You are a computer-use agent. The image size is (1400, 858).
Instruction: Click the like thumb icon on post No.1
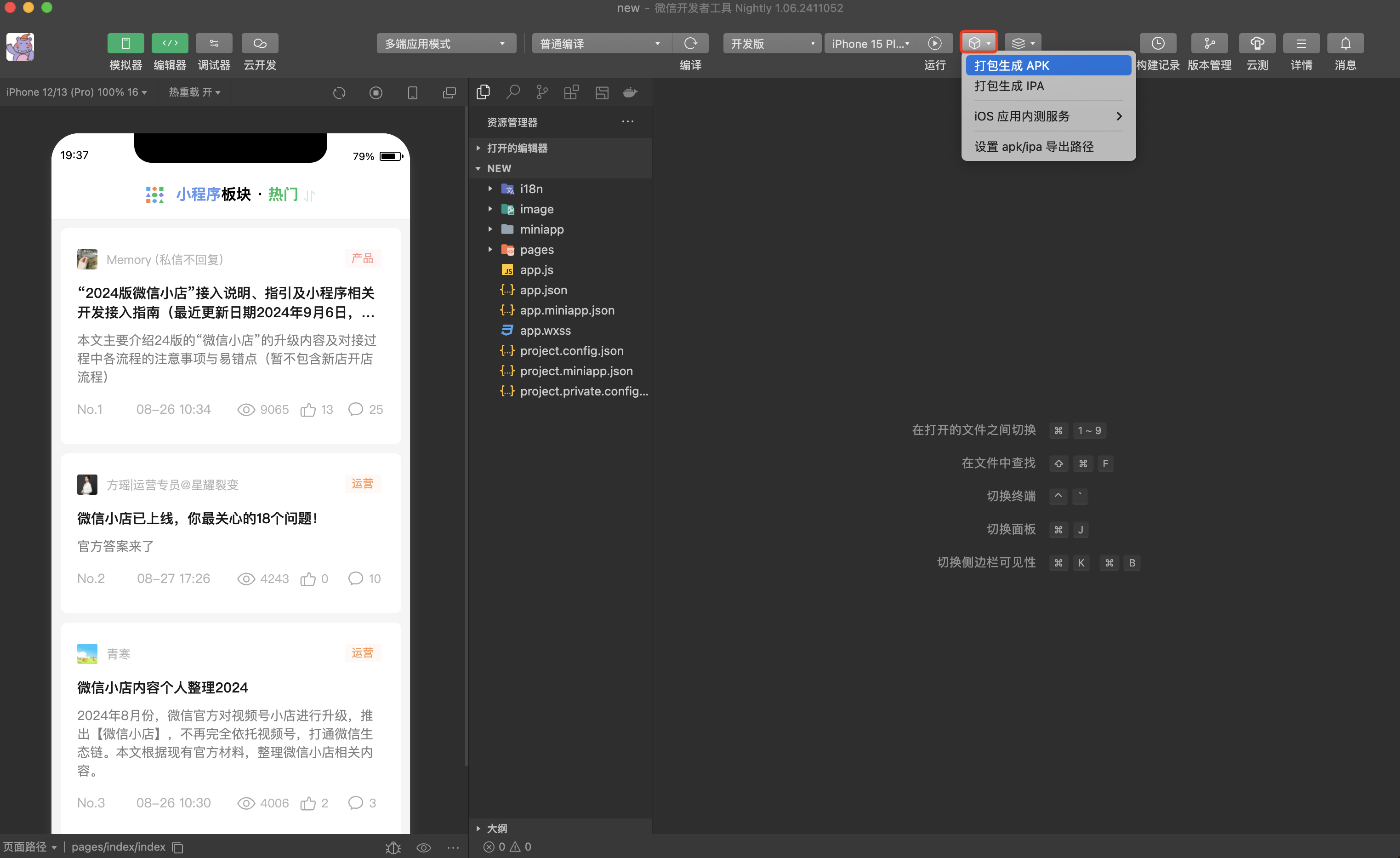pos(308,409)
